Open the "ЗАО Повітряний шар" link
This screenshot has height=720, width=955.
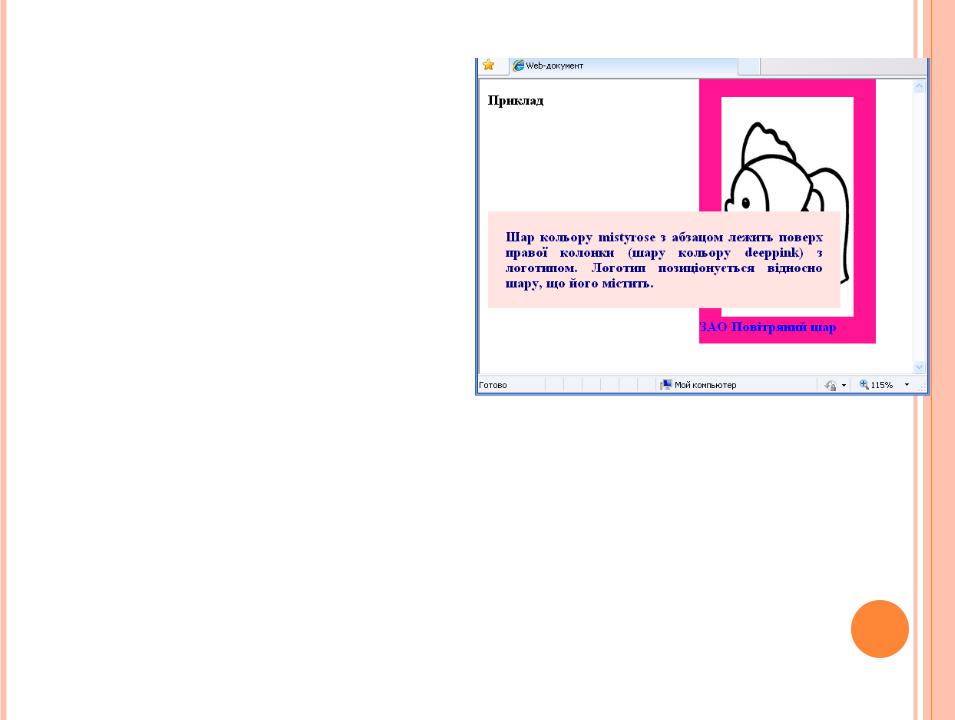(x=767, y=327)
